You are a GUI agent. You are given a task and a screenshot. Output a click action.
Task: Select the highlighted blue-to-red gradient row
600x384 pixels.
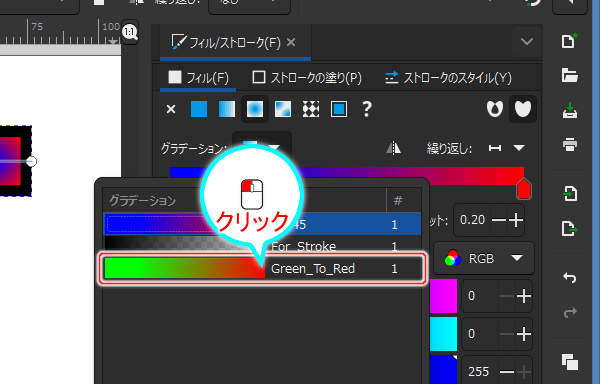coord(262,224)
